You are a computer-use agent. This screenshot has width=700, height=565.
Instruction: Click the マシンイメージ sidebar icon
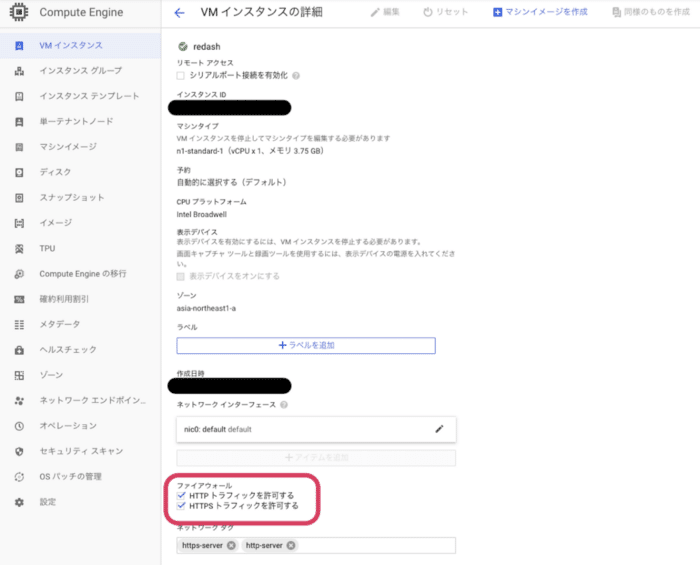19,147
